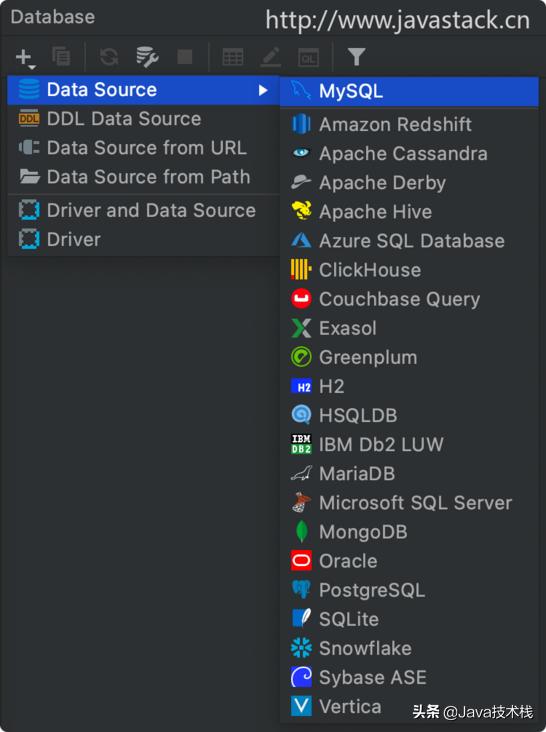The height and width of the screenshot is (732, 546).
Task: Select Sybase ASE data source
Action: (409, 677)
